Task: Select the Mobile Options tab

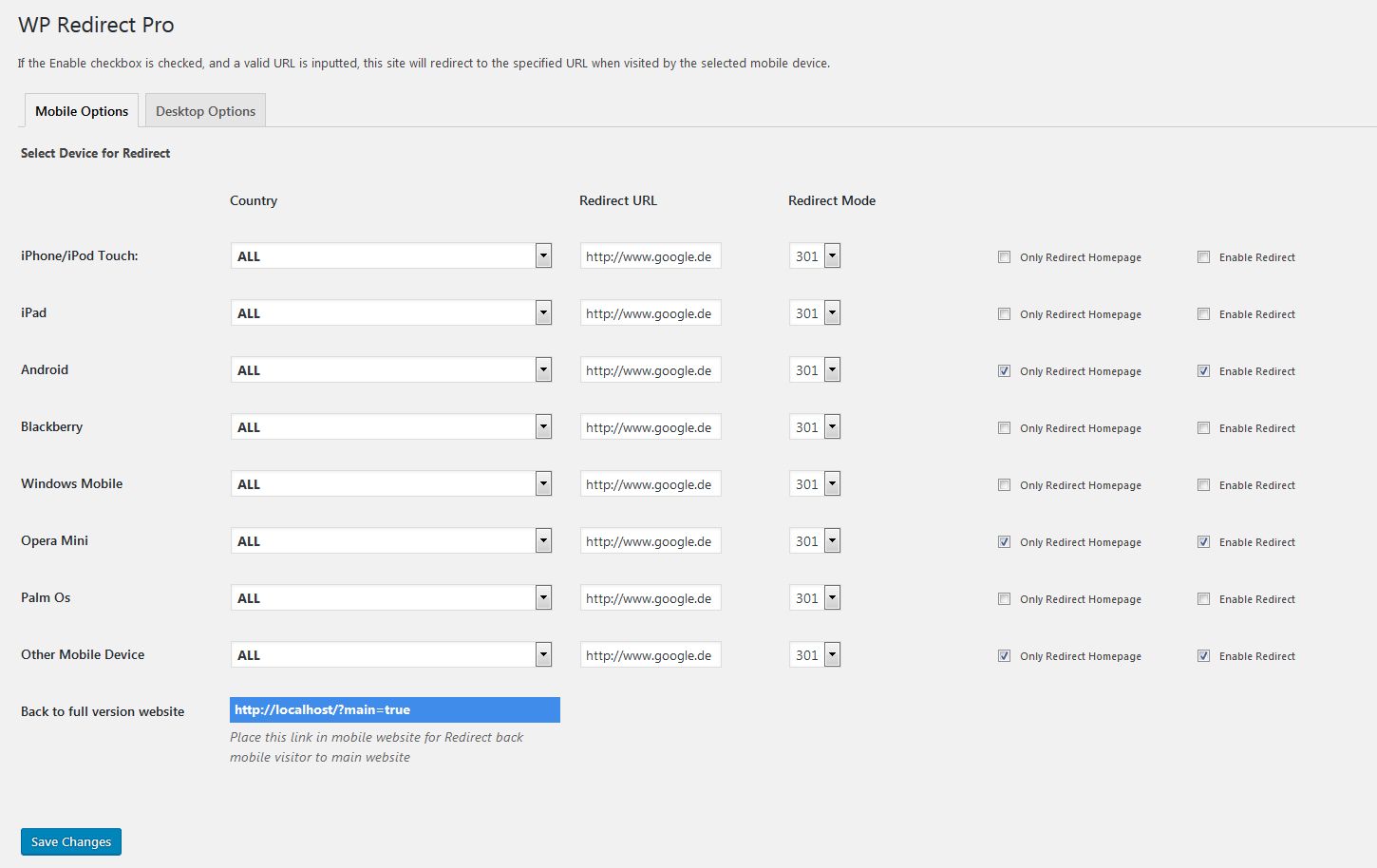Action: (x=82, y=111)
